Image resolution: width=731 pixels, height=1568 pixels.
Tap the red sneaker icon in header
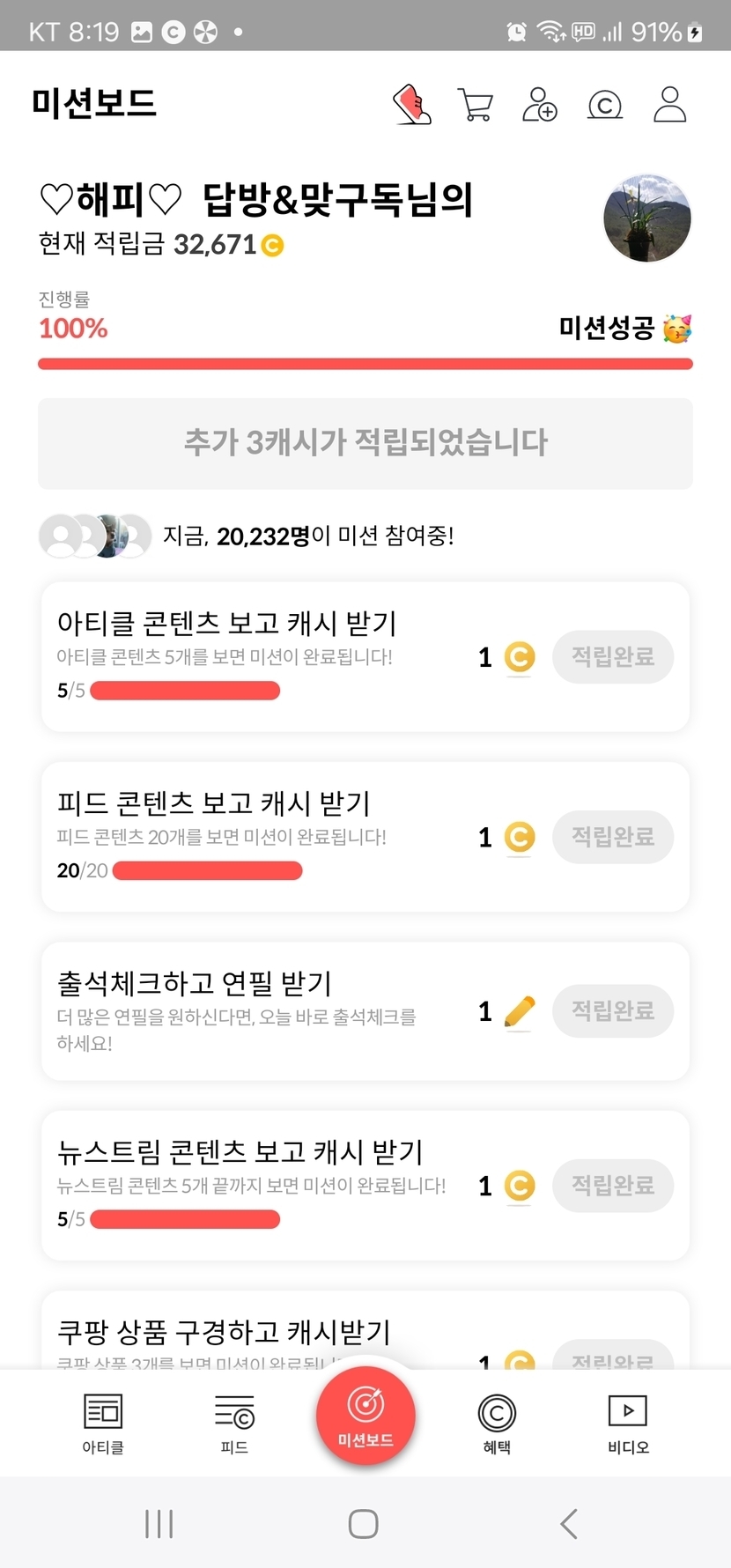412,105
